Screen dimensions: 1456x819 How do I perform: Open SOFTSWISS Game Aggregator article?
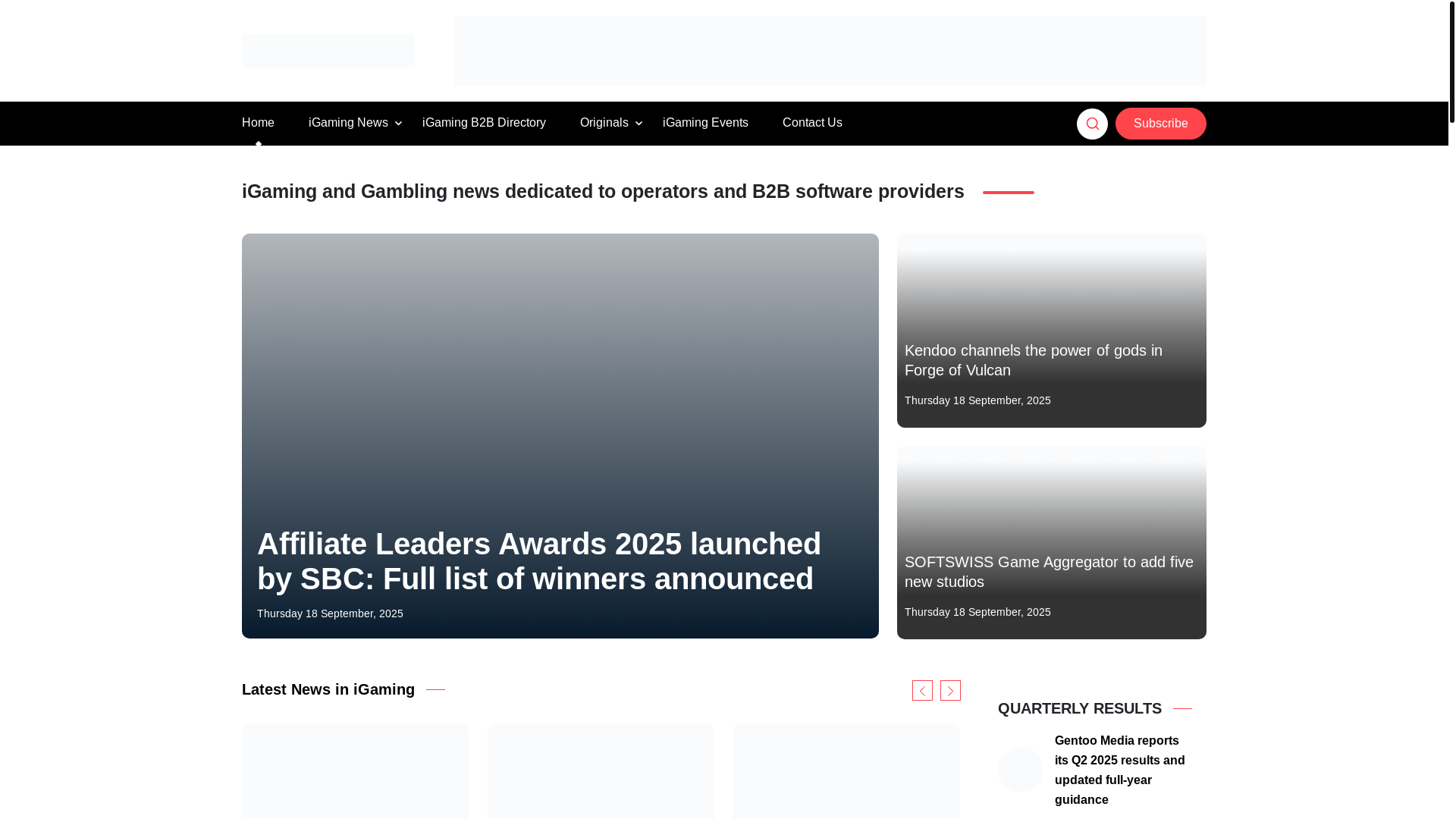pos(1049,572)
